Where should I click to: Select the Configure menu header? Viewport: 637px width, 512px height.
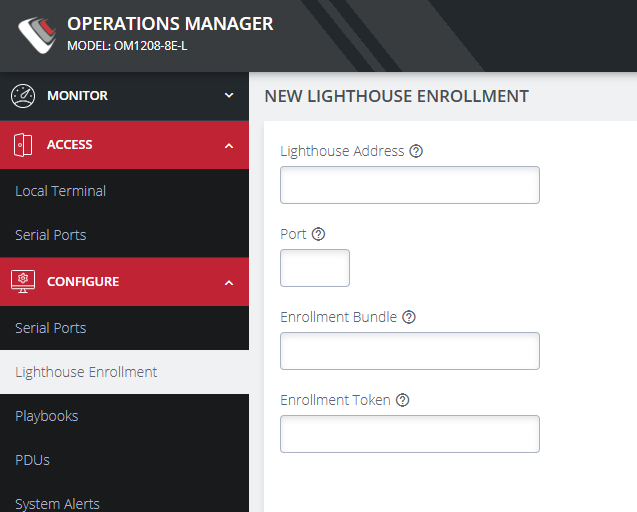(124, 282)
